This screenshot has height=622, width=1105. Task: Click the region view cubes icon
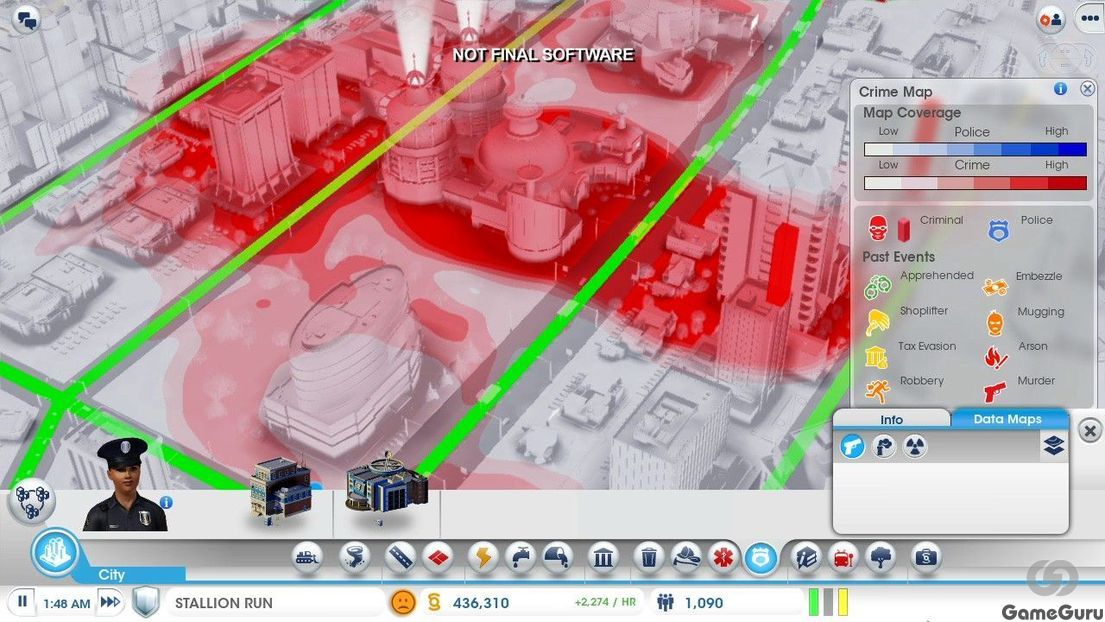(x=32, y=502)
